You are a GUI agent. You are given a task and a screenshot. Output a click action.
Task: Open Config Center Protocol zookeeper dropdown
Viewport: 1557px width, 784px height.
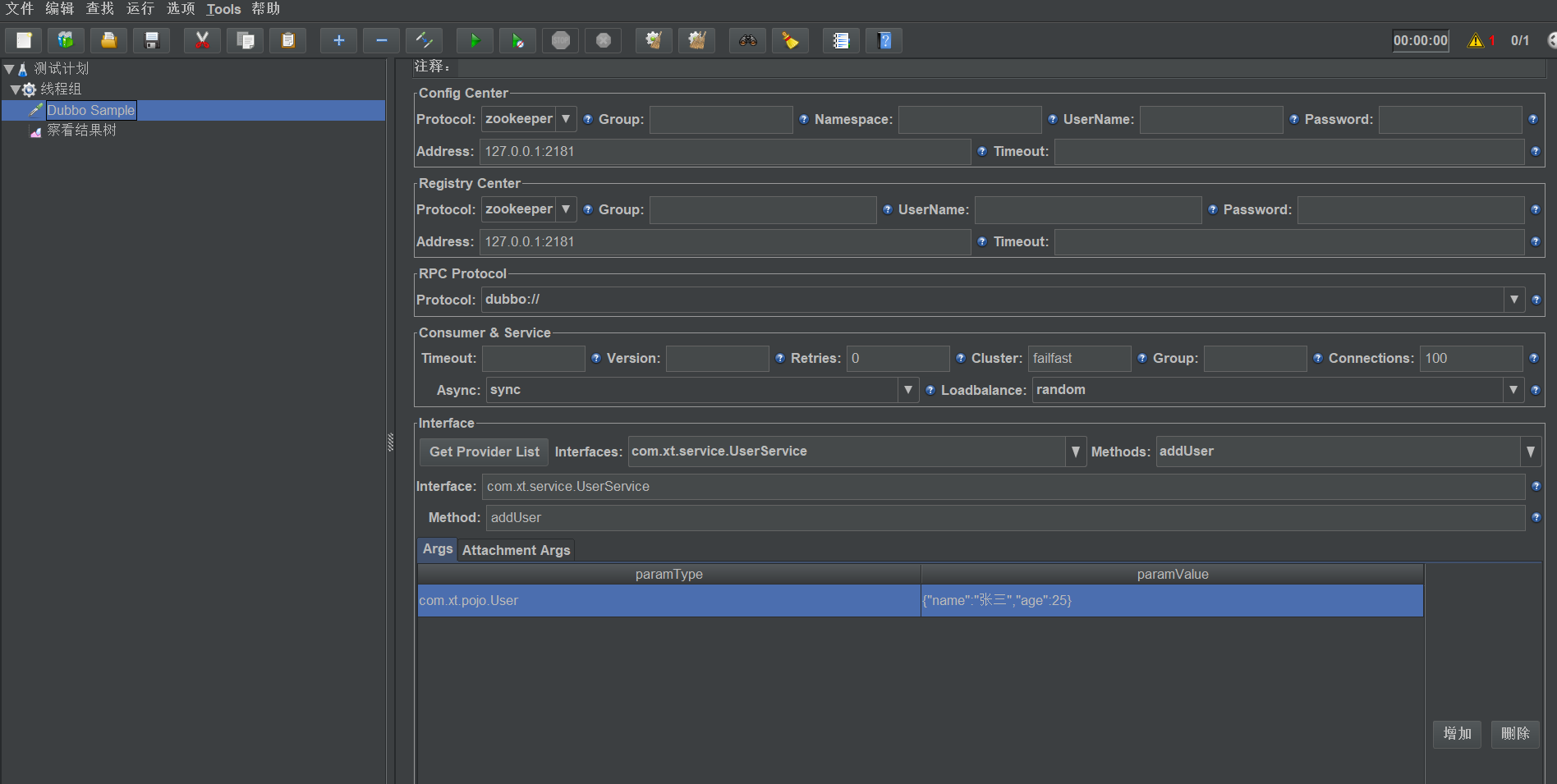(529, 119)
